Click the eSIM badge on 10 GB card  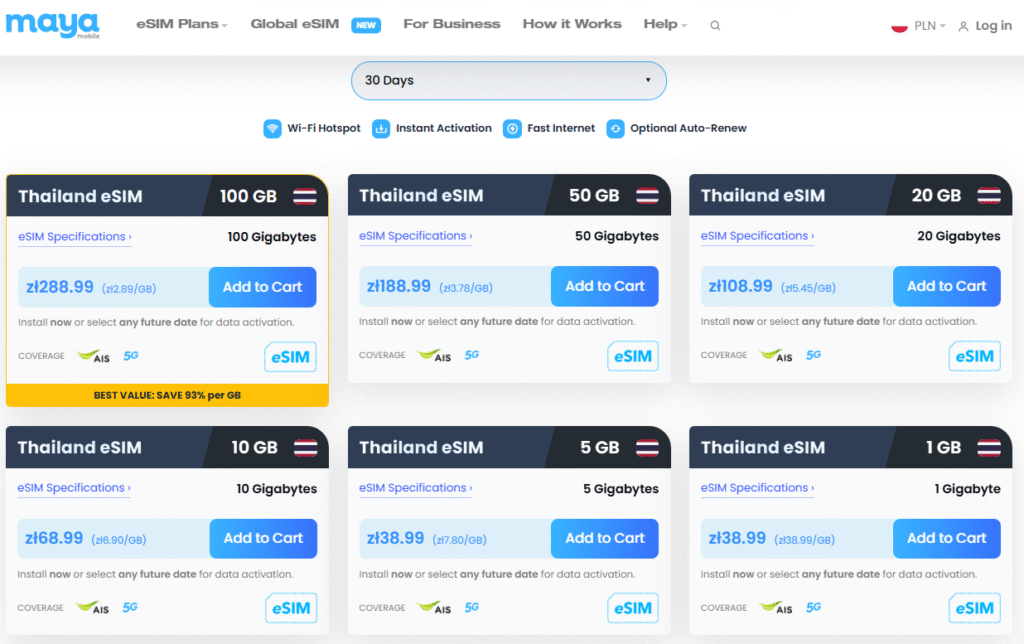(291, 609)
